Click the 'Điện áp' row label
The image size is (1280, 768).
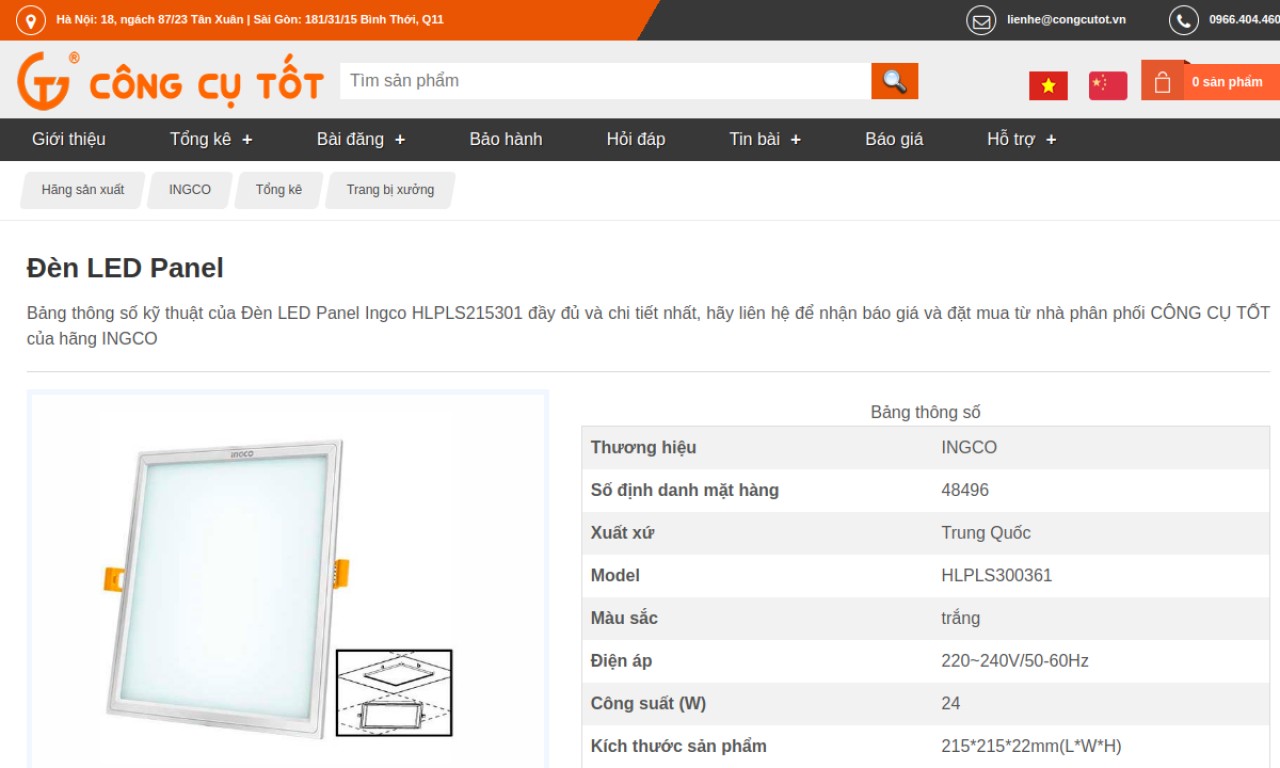click(621, 661)
